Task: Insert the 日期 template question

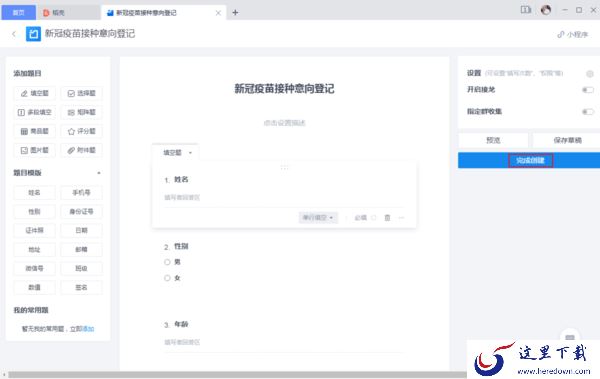Action: click(82, 230)
